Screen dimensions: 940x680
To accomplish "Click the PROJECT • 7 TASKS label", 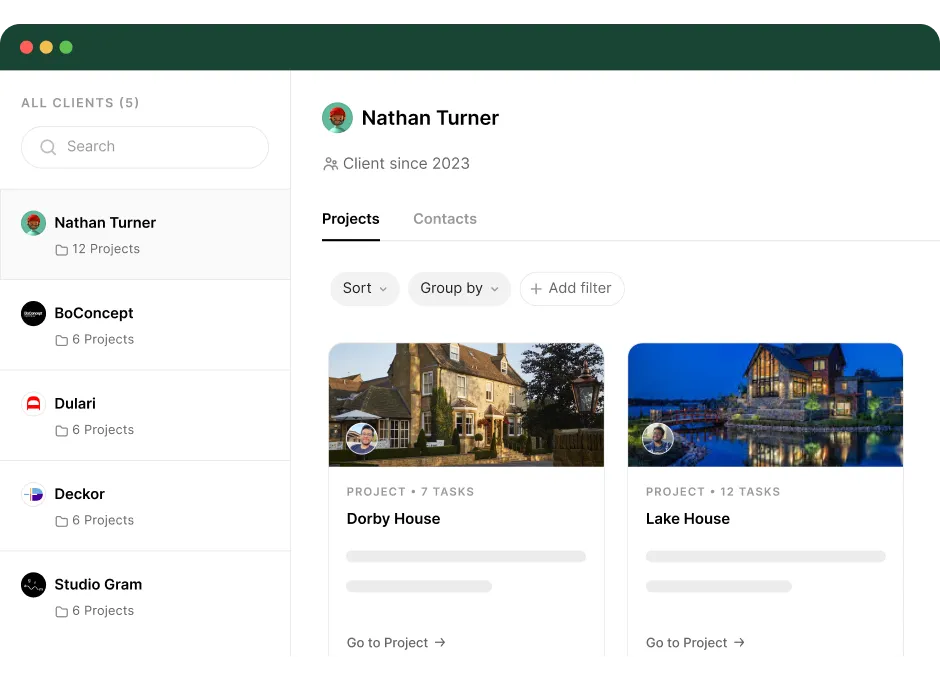I will pyautogui.click(x=410, y=492).
